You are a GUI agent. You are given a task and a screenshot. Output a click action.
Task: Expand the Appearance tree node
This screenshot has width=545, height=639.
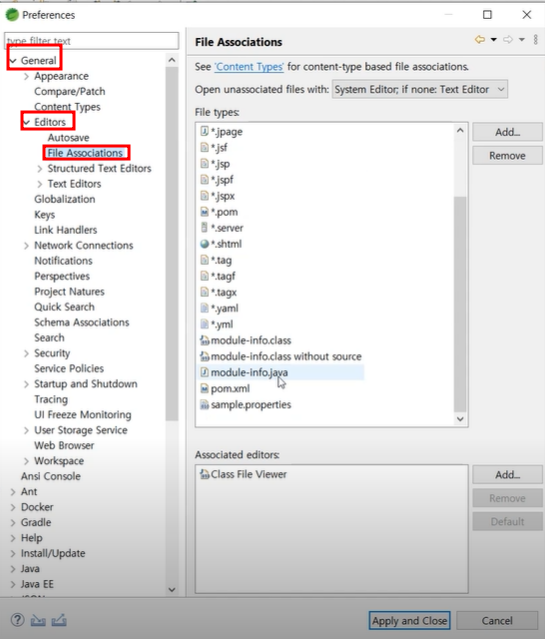(x=26, y=76)
